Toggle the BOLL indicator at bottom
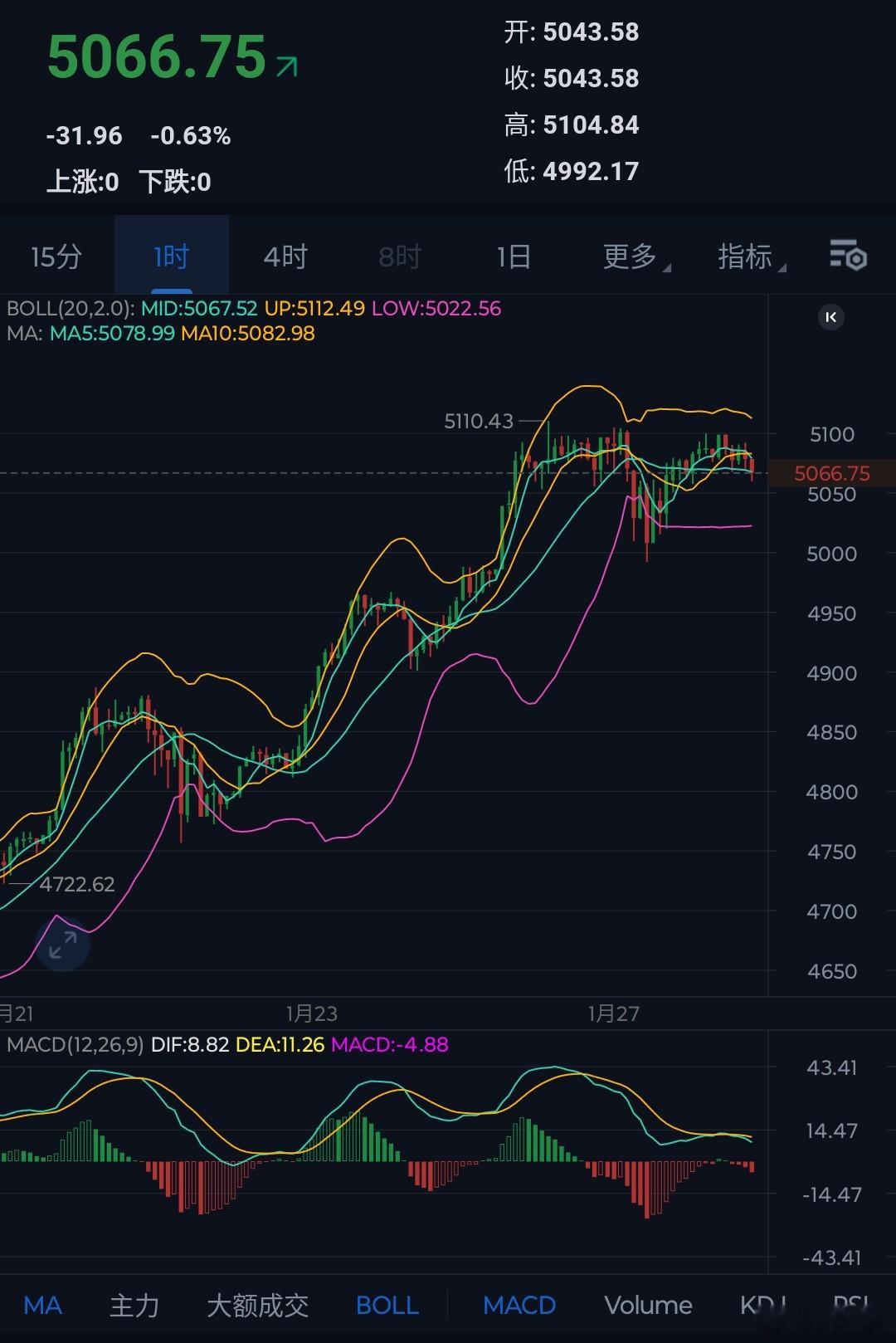 click(387, 1305)
